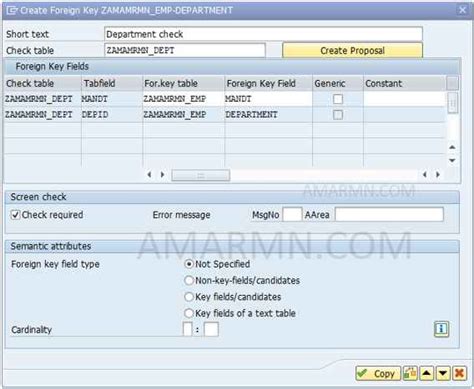
Task: Close the Create Foreign Key dialog
Action: click(x=463, y=10)
